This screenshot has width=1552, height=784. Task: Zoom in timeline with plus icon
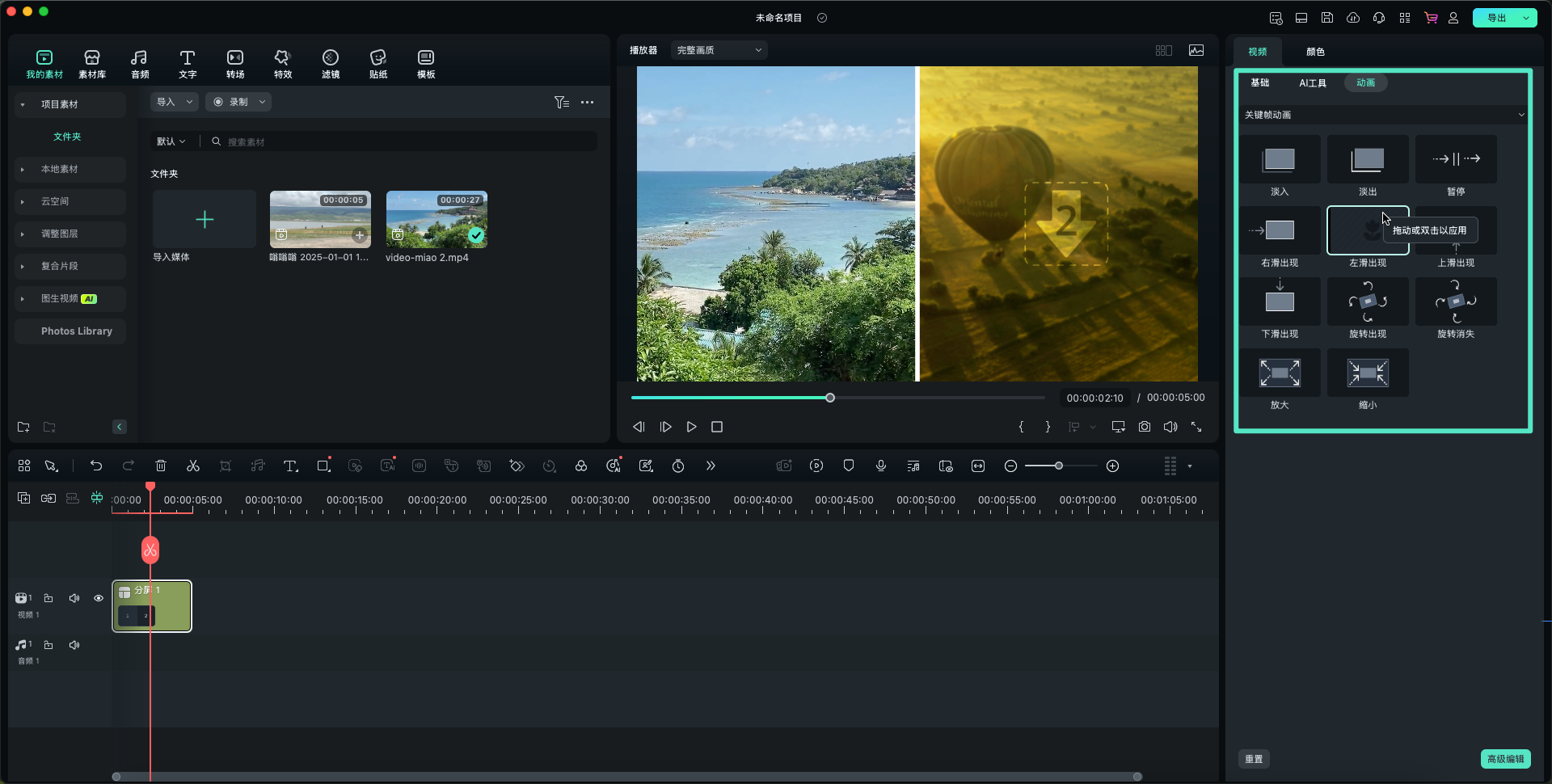coord(1113,466)
